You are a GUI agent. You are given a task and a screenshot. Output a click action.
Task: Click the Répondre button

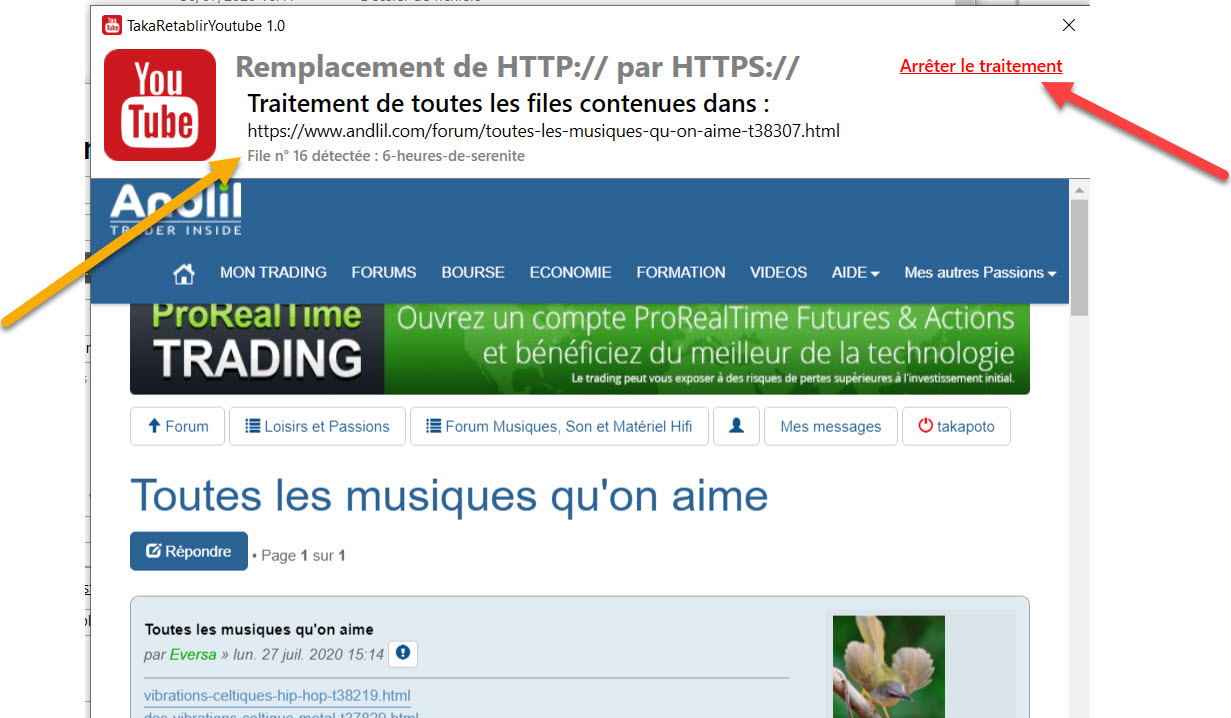[189, 551]
